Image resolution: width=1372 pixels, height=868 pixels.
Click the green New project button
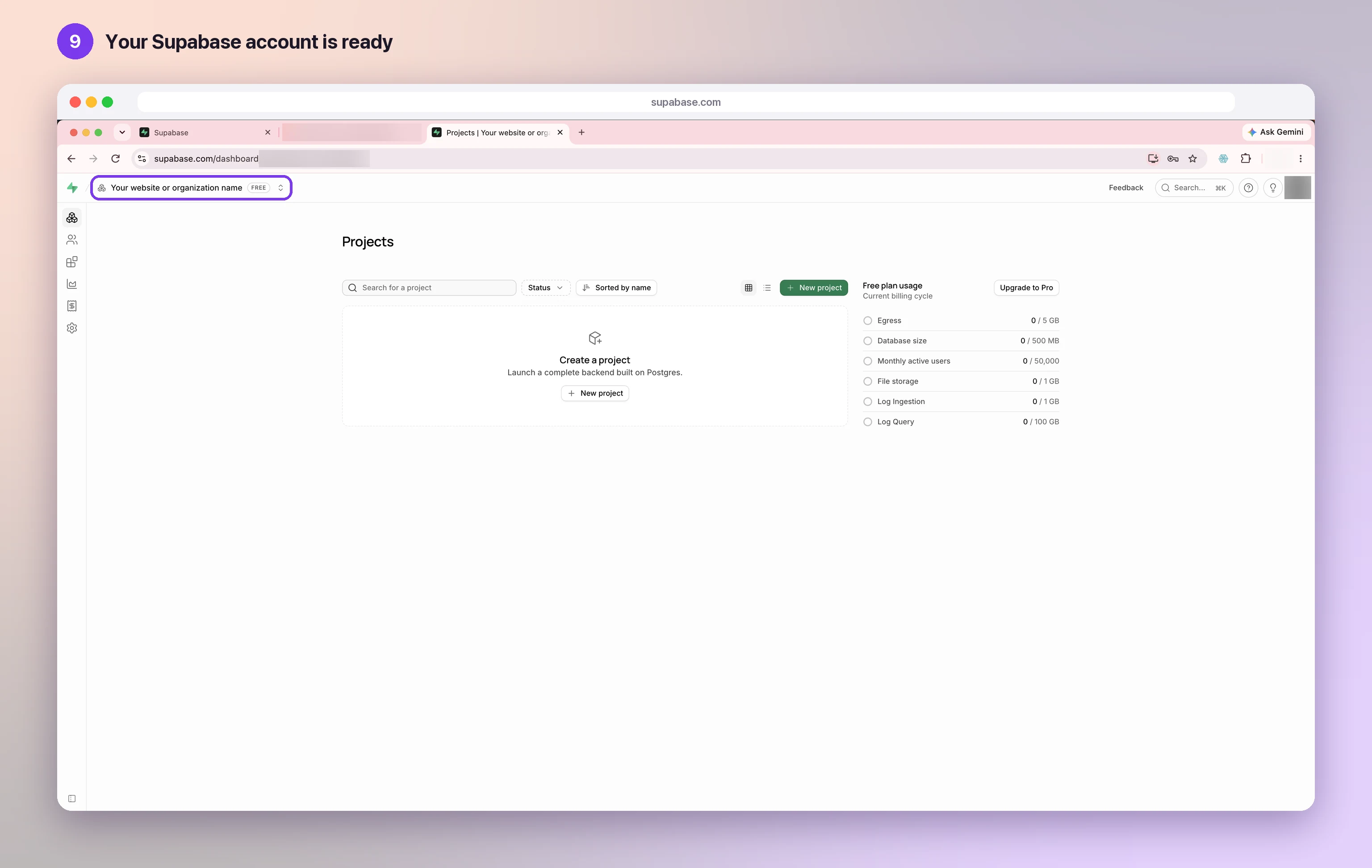tap(814, 288)
